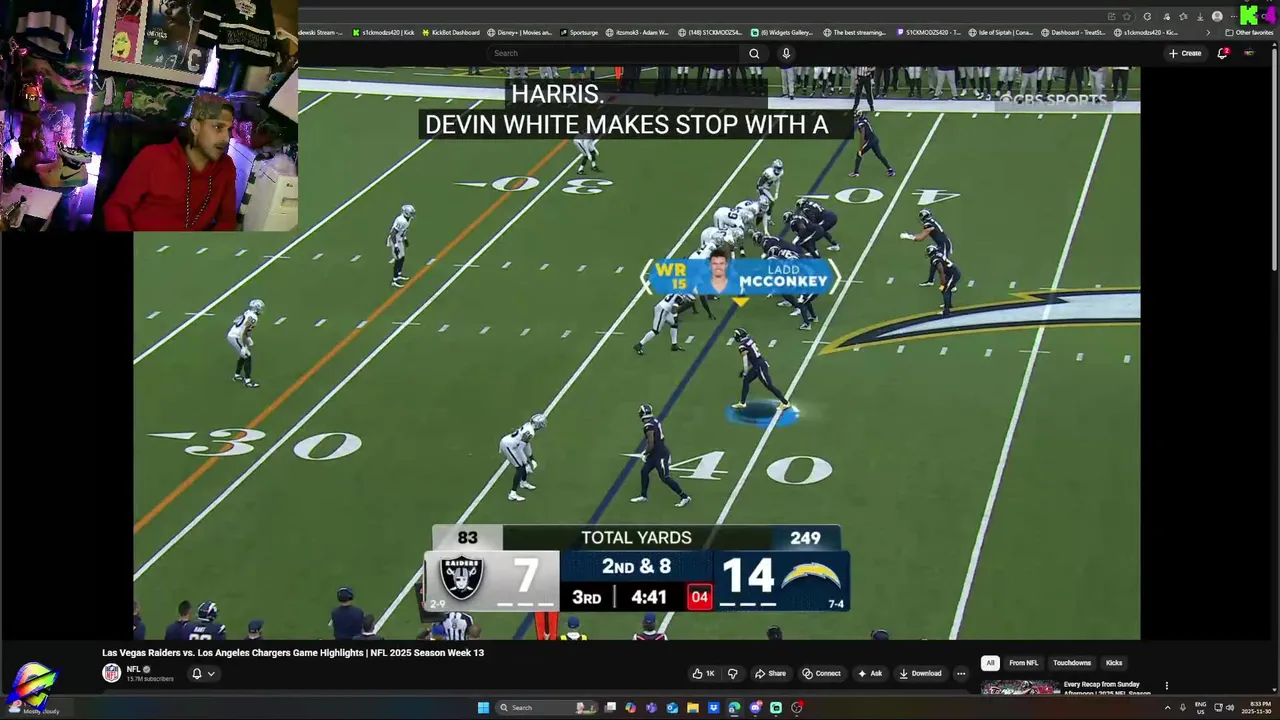Open the browser downloads icon
Image resolution: width=1280 pixels, height=720 pixels.
click(x=1200, y=16)
